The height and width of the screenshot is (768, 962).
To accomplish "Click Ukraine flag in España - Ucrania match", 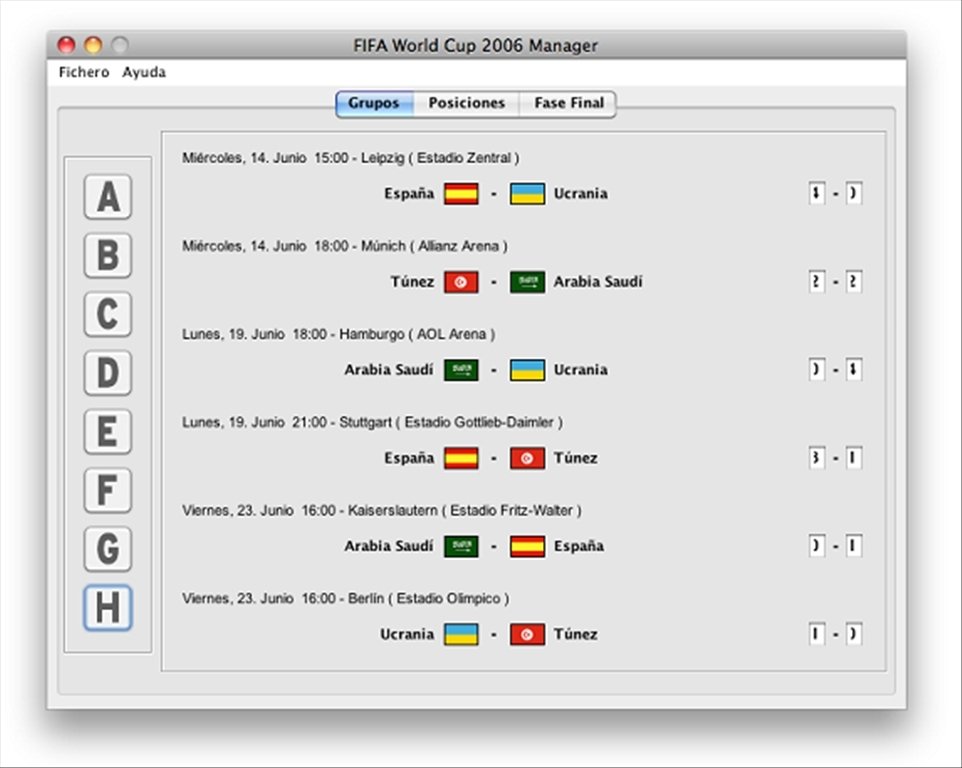I will [x=528, y=194].
